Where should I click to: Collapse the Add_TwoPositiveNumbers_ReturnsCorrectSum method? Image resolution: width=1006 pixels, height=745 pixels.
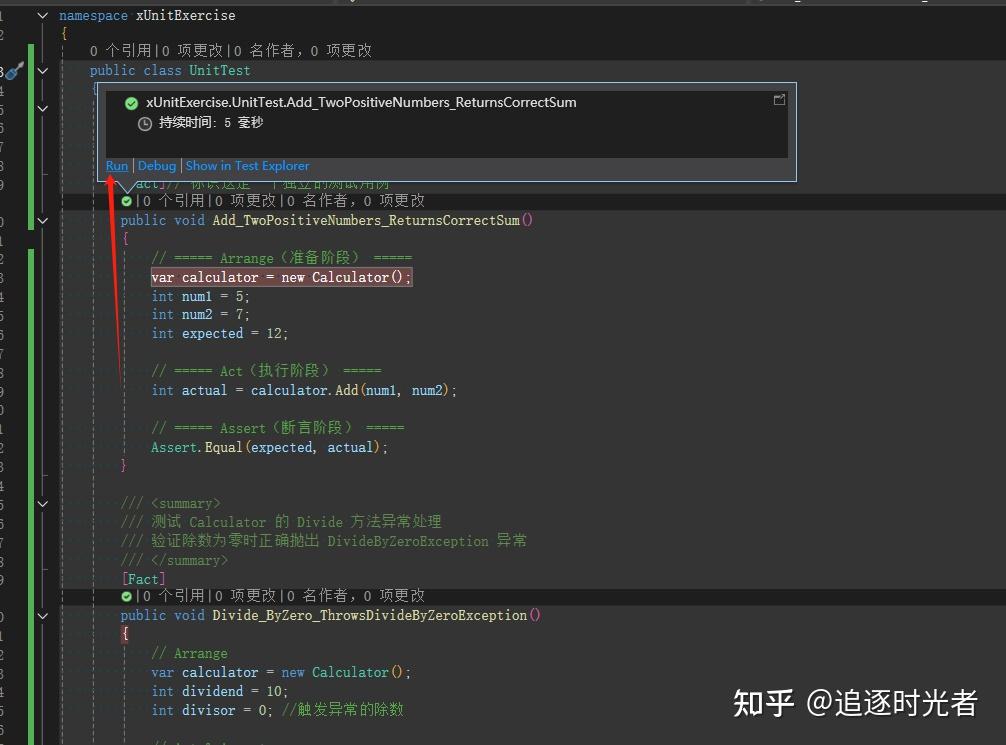click(42, 220)
